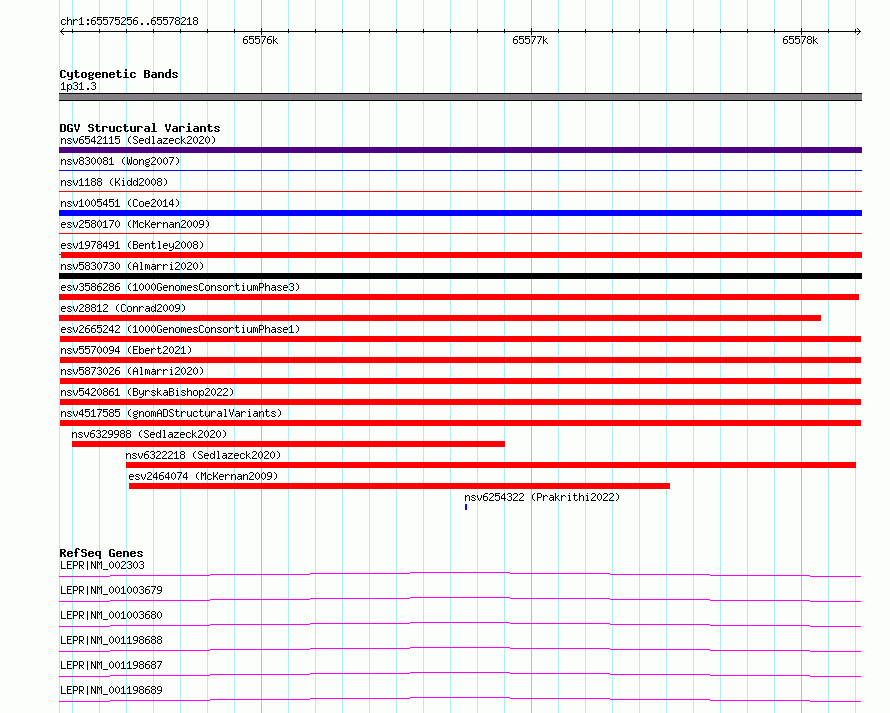Select the LEPR|NM_001003679 transcript label
Image resolution: width=890 pixels, height=713 pixels.
111,590
